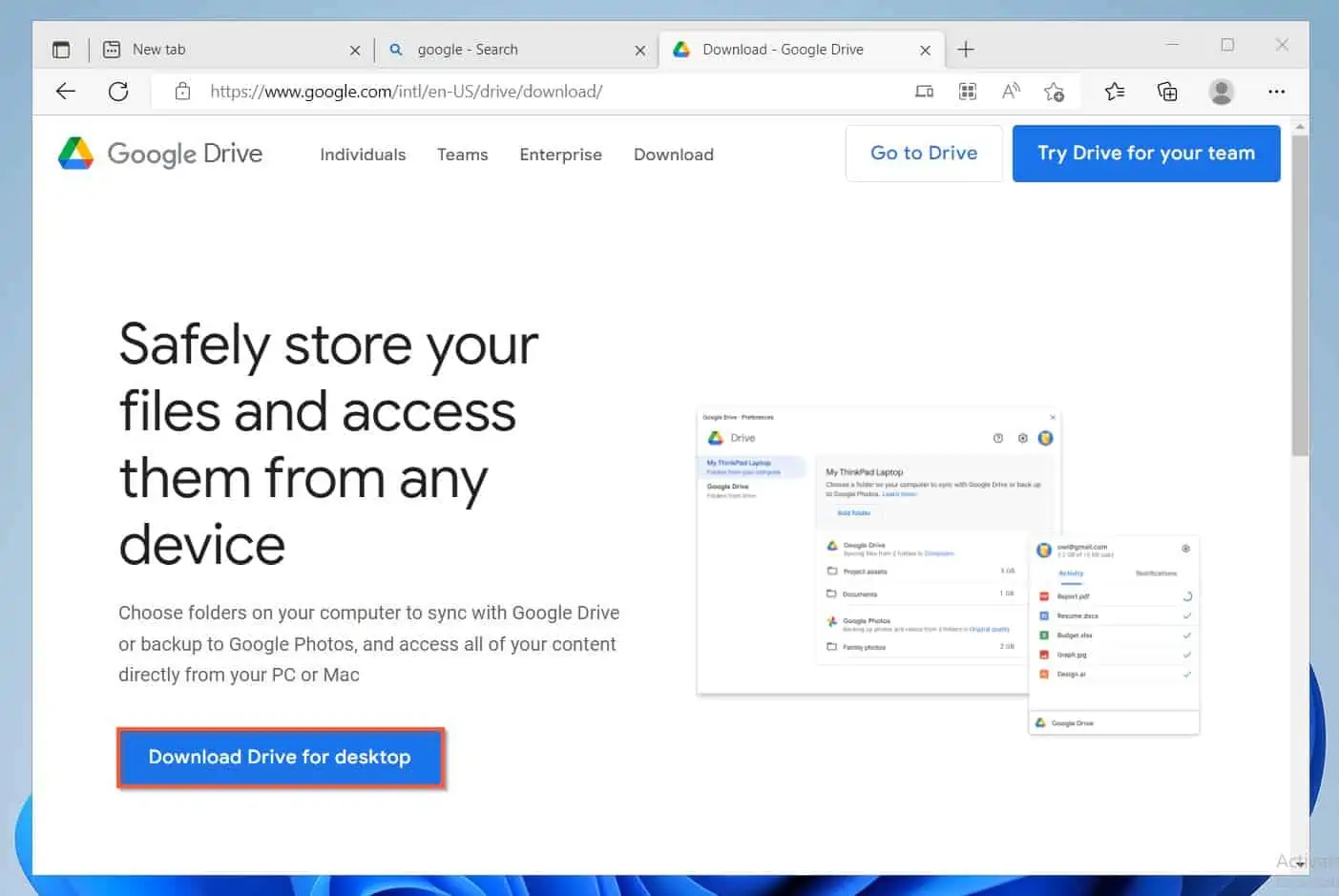Click the Google Drive logo
Image resolution: width=1339 pixels, height=896 pixels.
(160, 154)
